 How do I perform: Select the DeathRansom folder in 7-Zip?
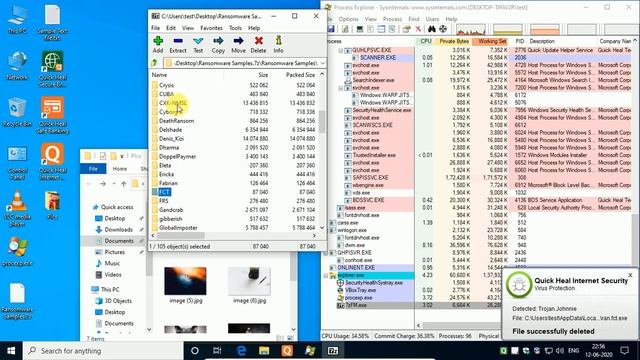tap(176, 121)
